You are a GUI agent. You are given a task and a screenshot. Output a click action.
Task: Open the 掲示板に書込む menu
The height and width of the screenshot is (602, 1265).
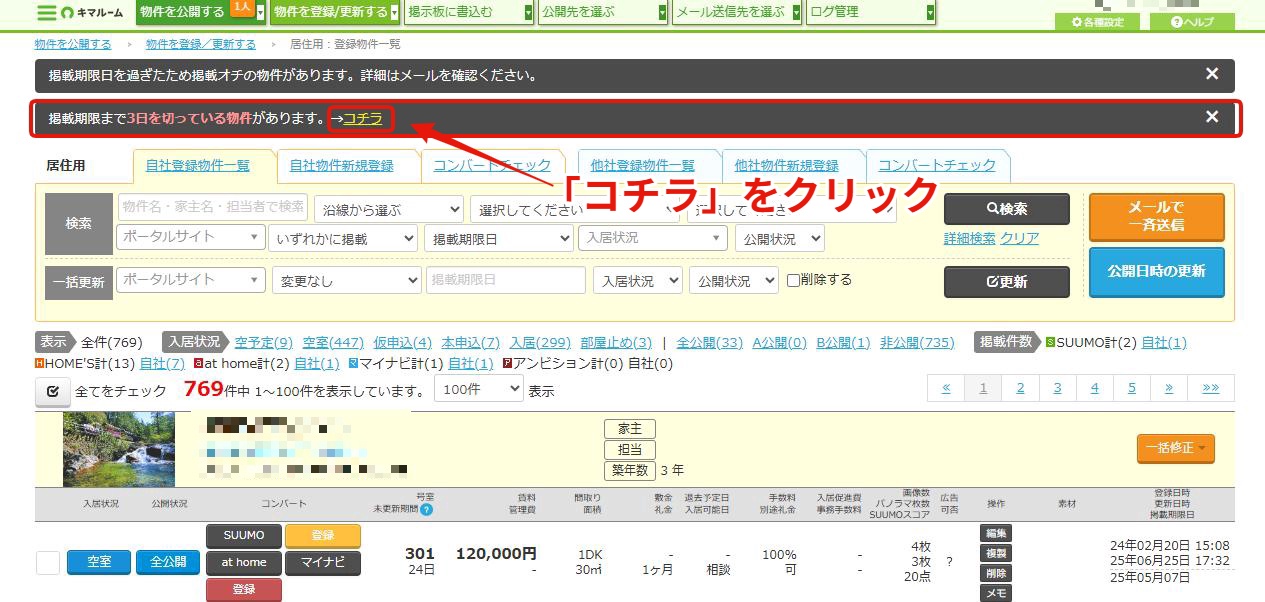tap(470, 13)
